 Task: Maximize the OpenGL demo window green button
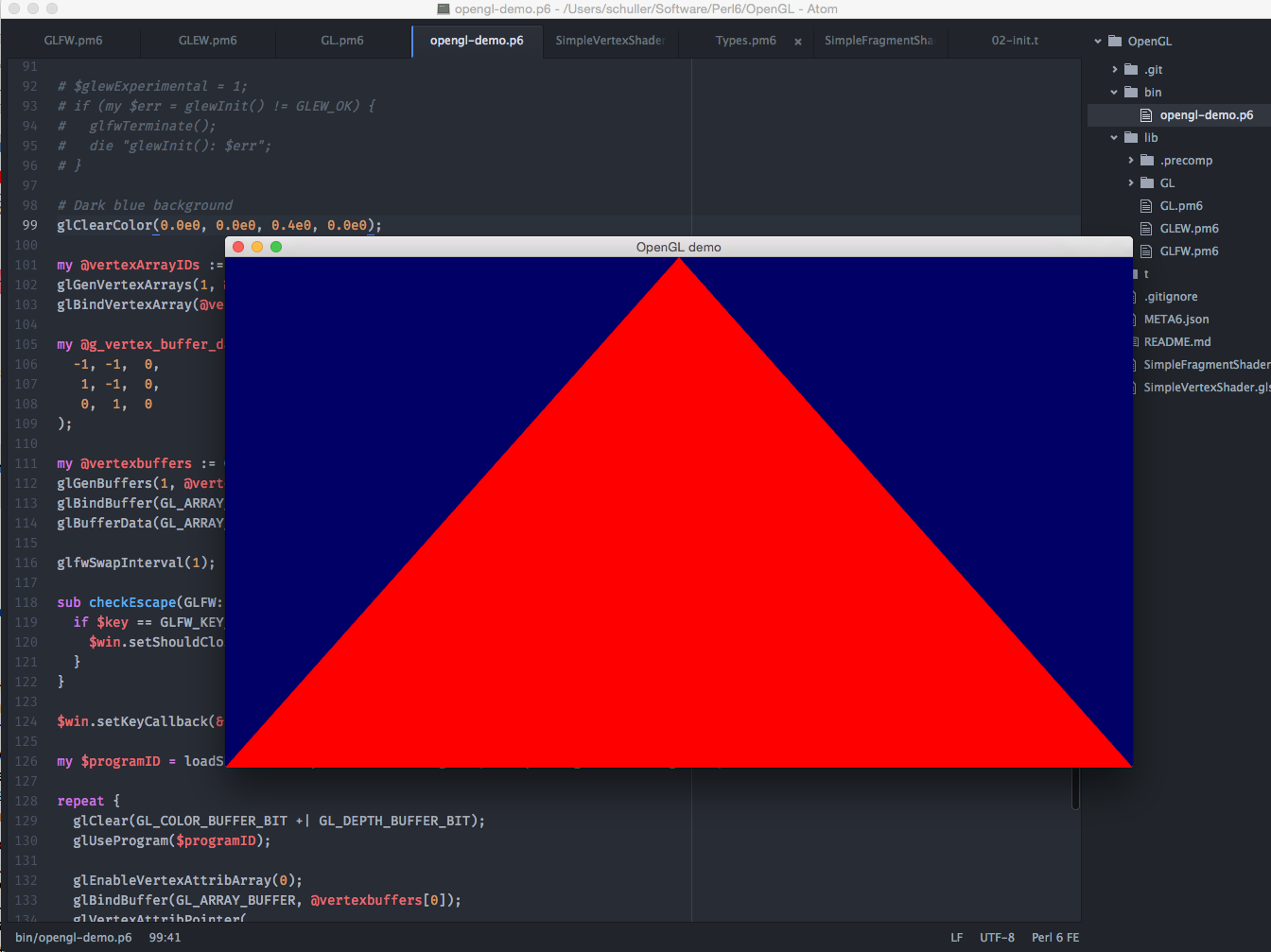pyautogui.click(x=276, y=247)
